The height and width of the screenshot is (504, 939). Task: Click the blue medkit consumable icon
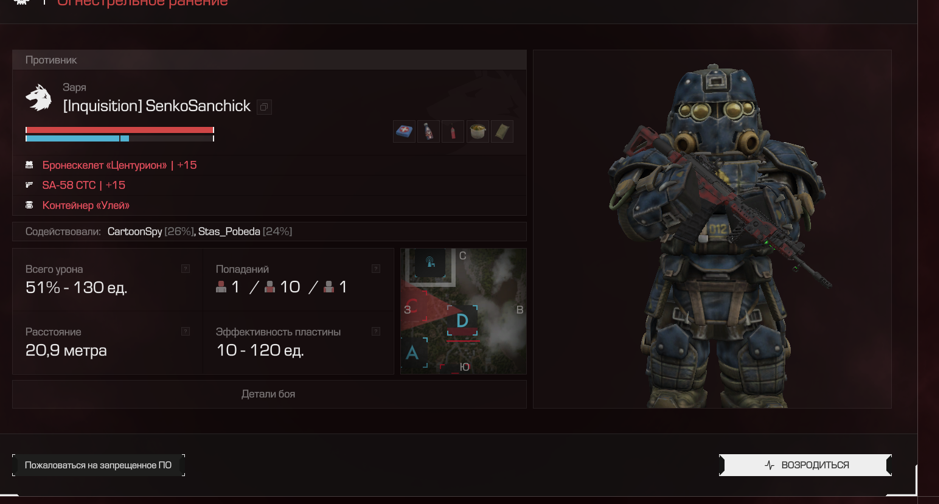pos(404,132)
